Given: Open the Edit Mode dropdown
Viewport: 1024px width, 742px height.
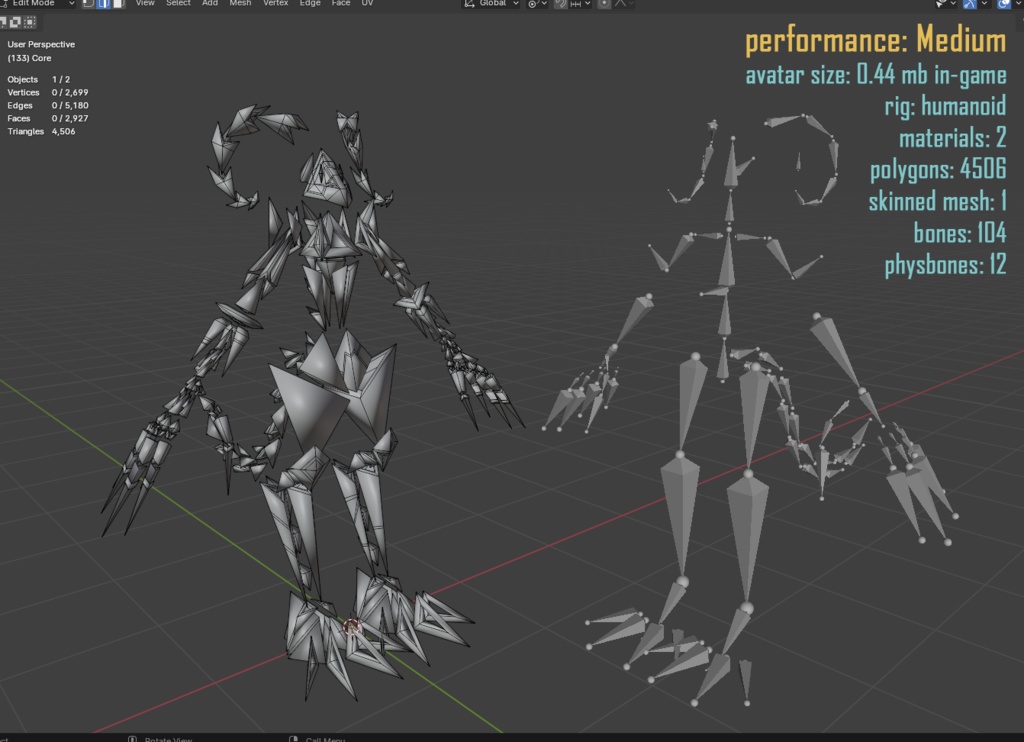Looking at the screenshot, I should 43,4.
